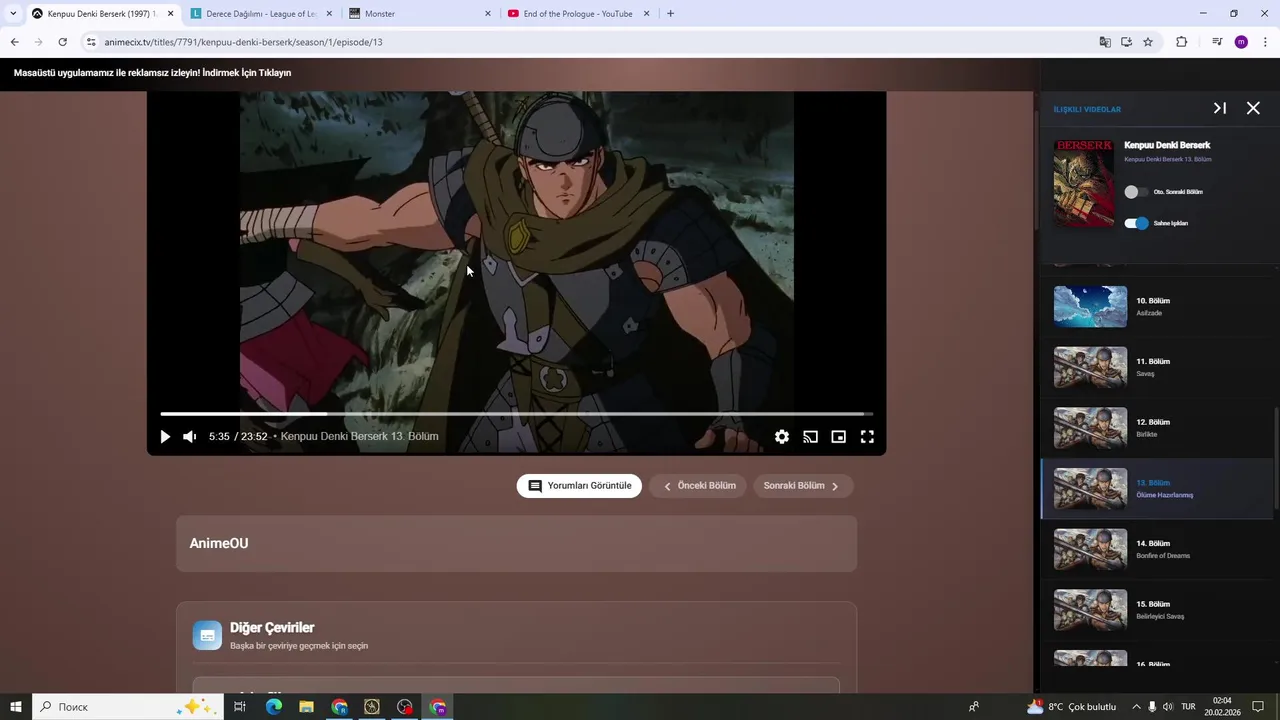Click the taskbar search box

[127, 707]
